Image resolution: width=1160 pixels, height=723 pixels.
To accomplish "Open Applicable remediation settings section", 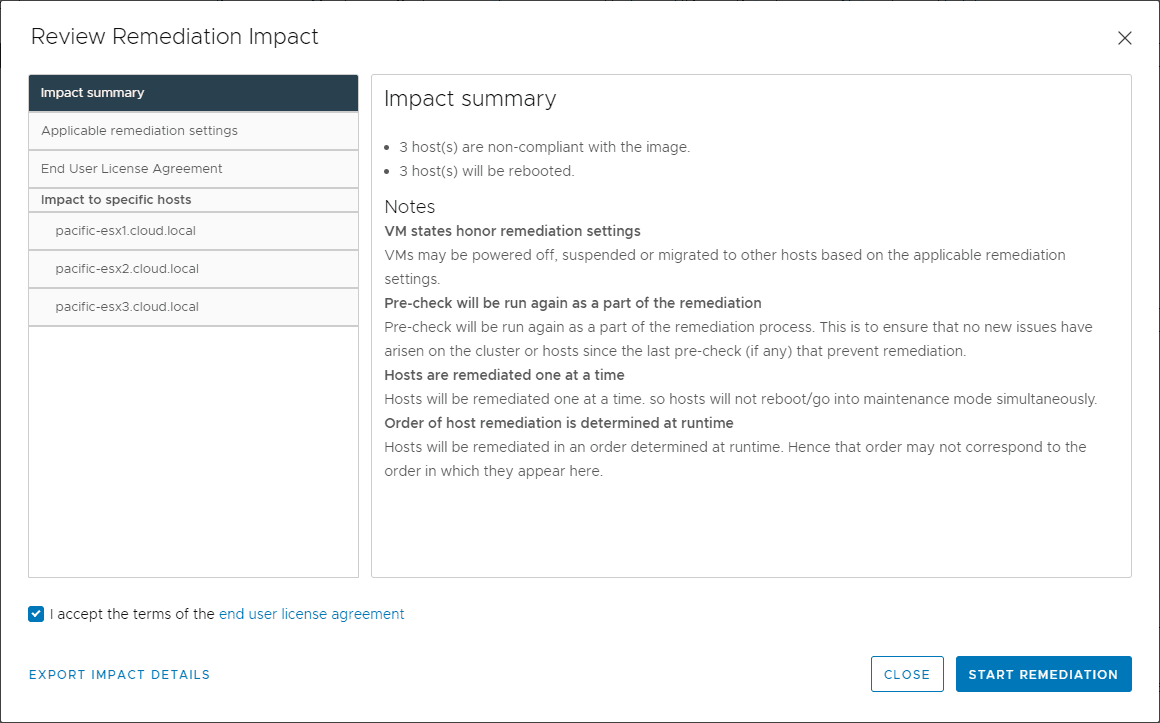I will (x=193, y=131).
